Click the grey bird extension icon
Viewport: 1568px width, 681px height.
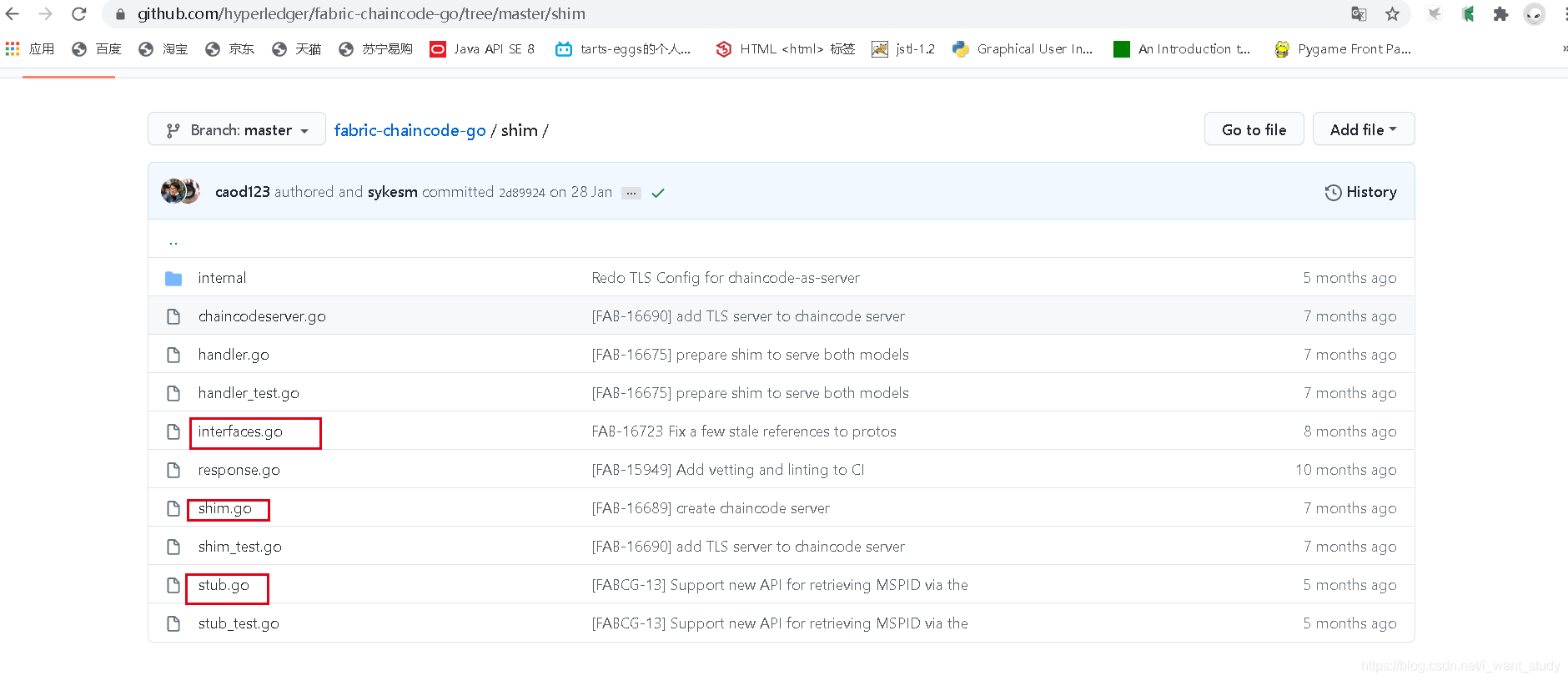point(1435,14)
